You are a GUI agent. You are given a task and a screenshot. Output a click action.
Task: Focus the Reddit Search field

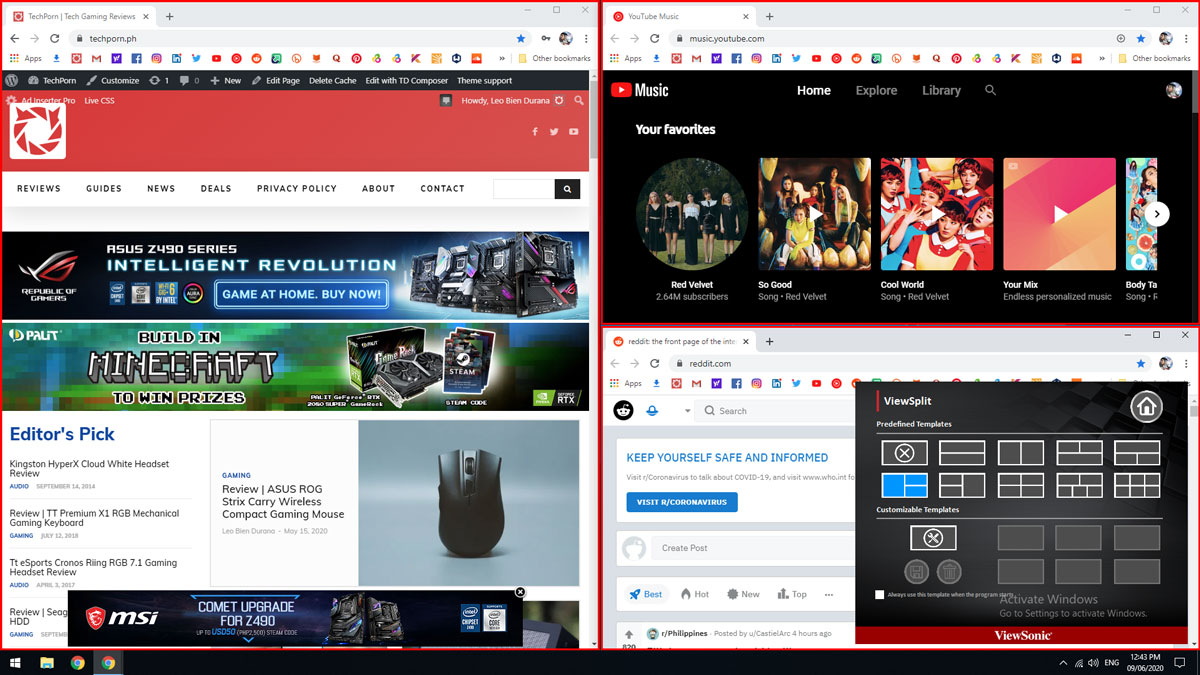(775, 411)
